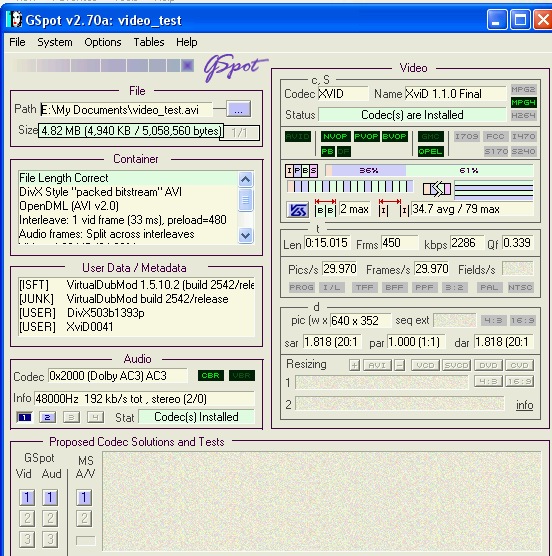This screenshot has height=556, width=552.
Task: Open the Tables menu
Action: [149, 42]
